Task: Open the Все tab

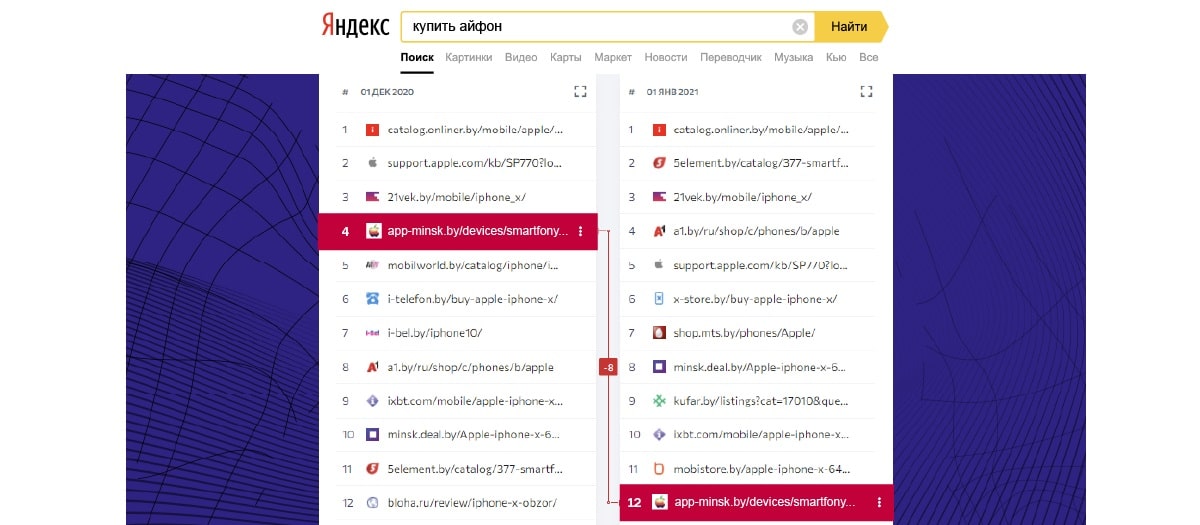Action: [869, 57]
